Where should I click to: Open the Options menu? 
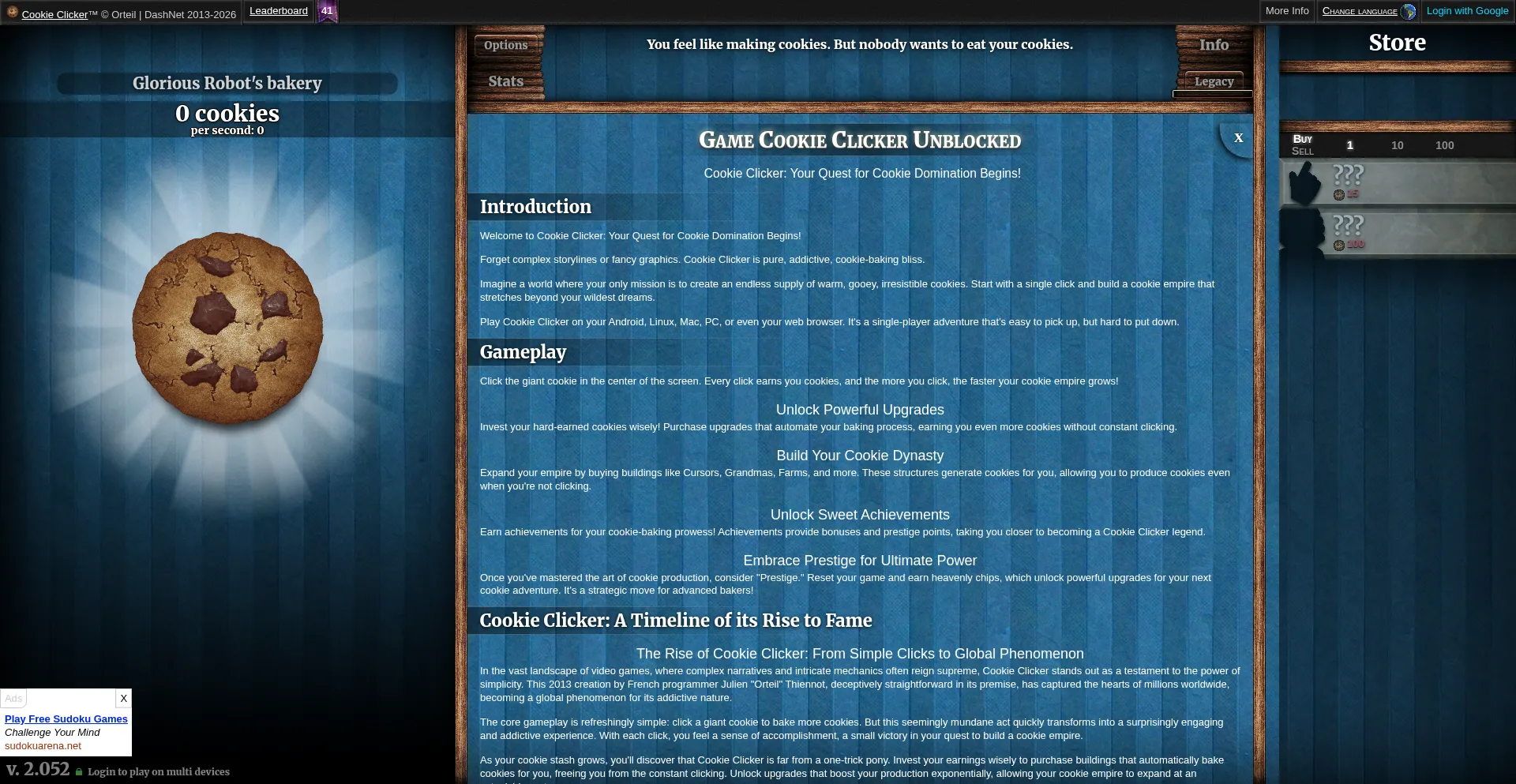click(505, 45)
